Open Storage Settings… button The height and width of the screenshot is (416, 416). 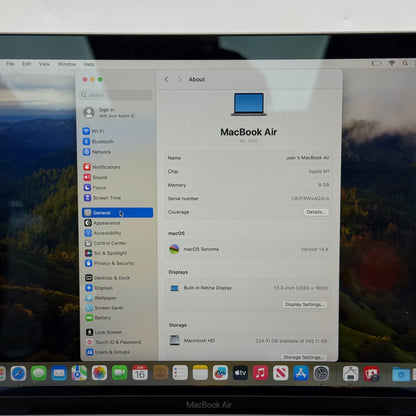(303, 357)
